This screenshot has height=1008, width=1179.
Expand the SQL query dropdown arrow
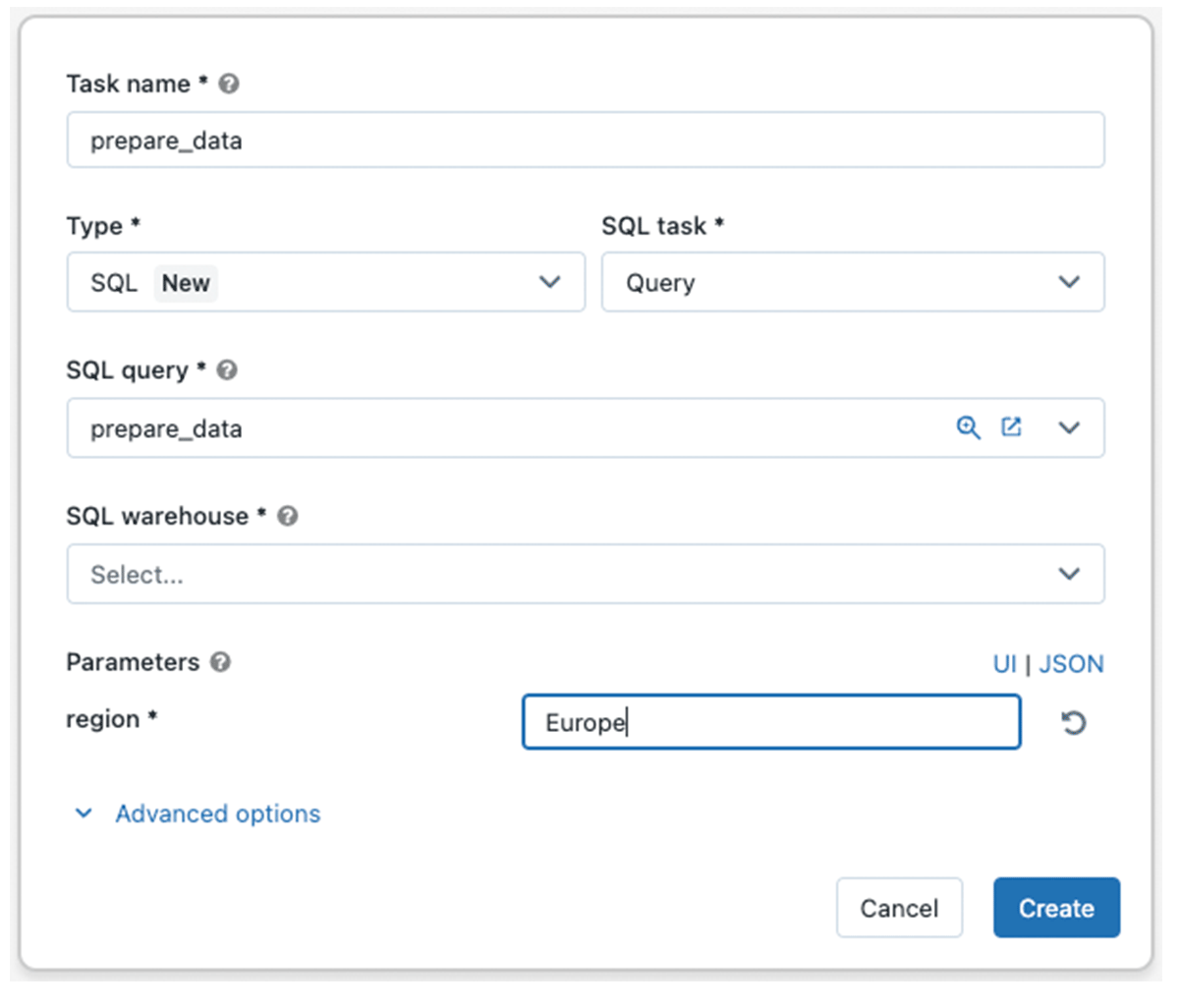[1069, 428]
